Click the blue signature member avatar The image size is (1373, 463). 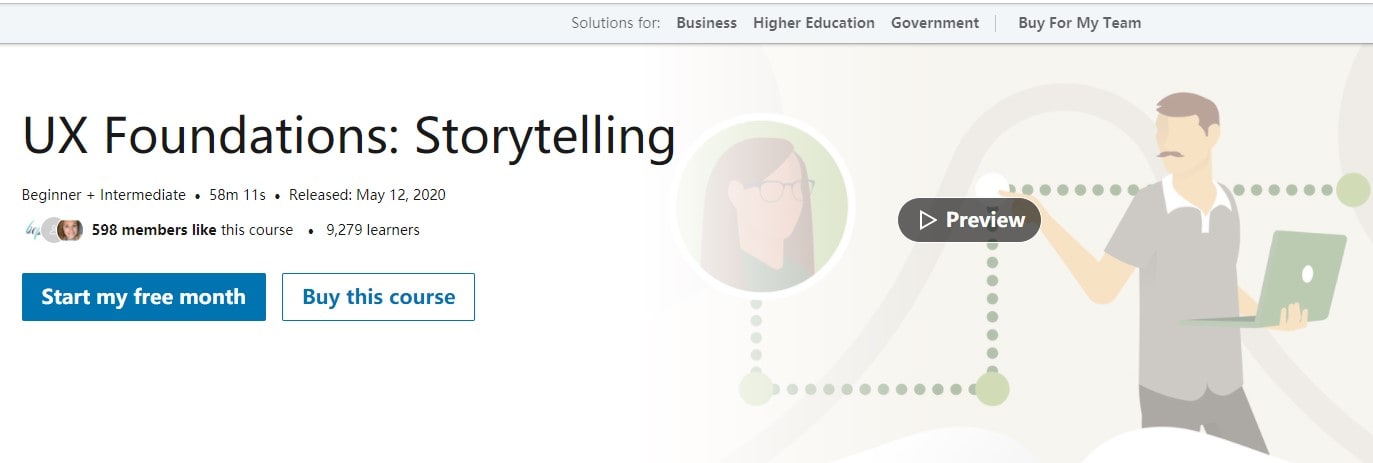pos(32,230)
